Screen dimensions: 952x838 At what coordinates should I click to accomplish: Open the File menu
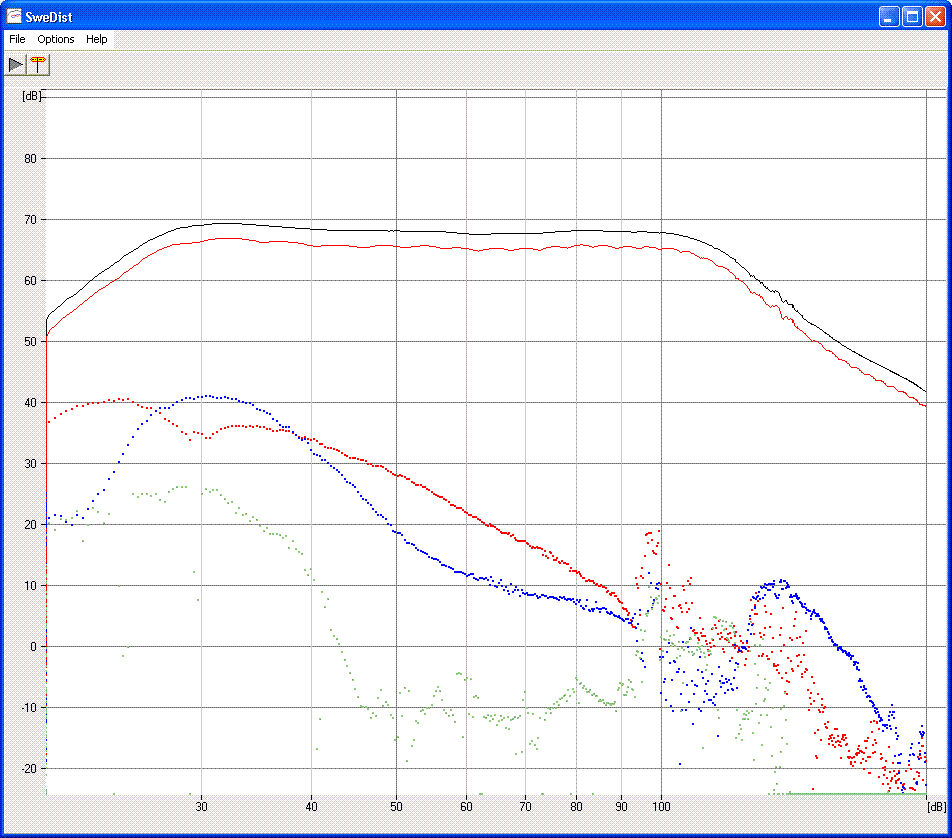click(x=17, y=39)
